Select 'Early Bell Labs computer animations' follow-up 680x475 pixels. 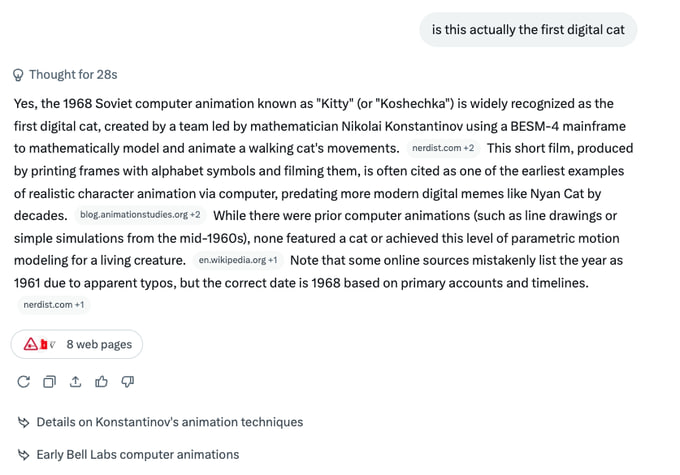pyautogui.click(x=137, y=454)
